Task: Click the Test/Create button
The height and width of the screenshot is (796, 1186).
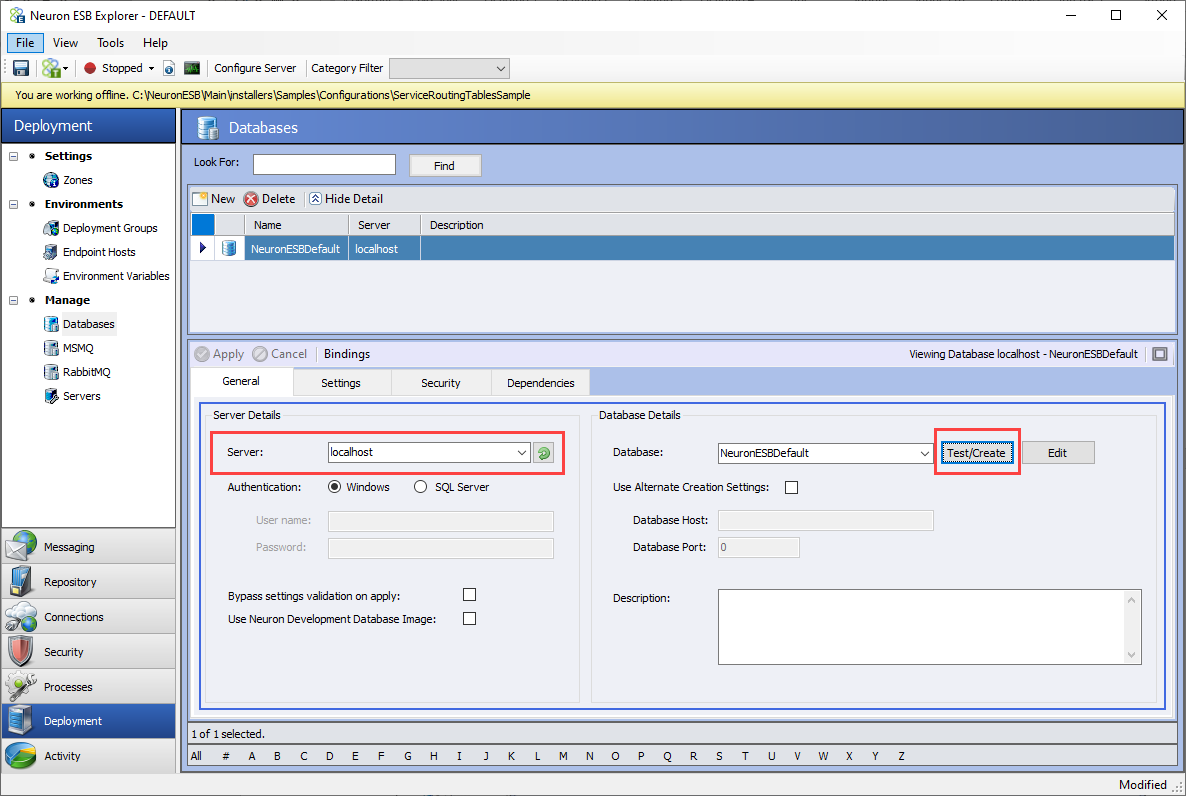Action: coord(976,453)
